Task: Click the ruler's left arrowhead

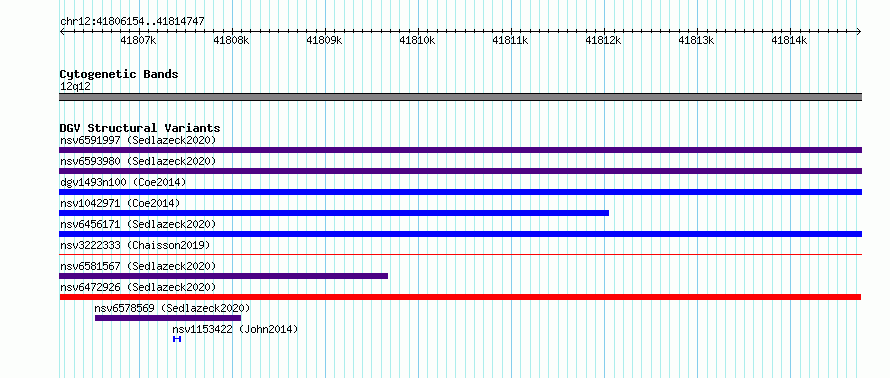Action: pos(62,32)
